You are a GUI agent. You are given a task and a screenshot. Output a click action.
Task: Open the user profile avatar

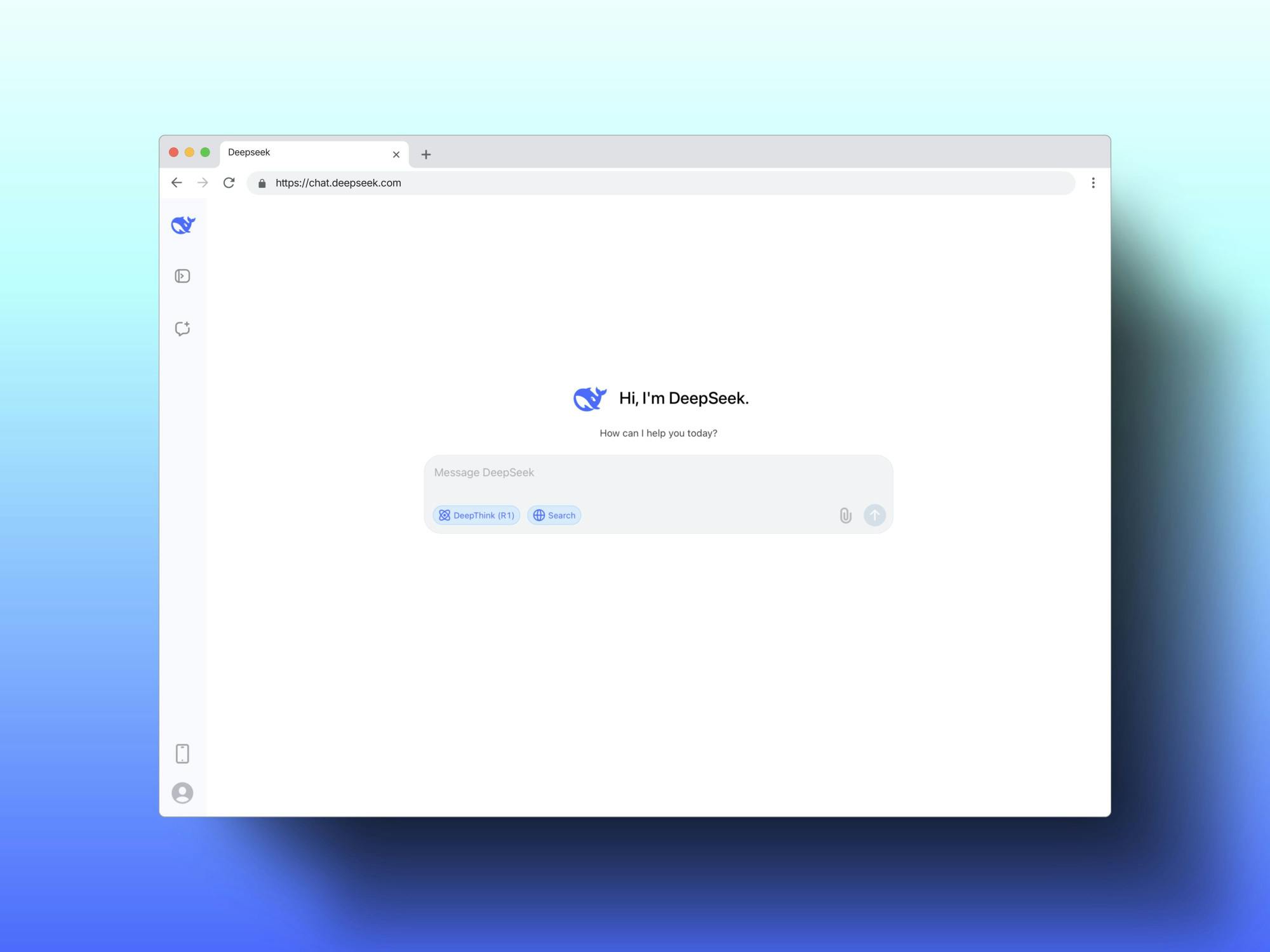(x=182, y=793)
